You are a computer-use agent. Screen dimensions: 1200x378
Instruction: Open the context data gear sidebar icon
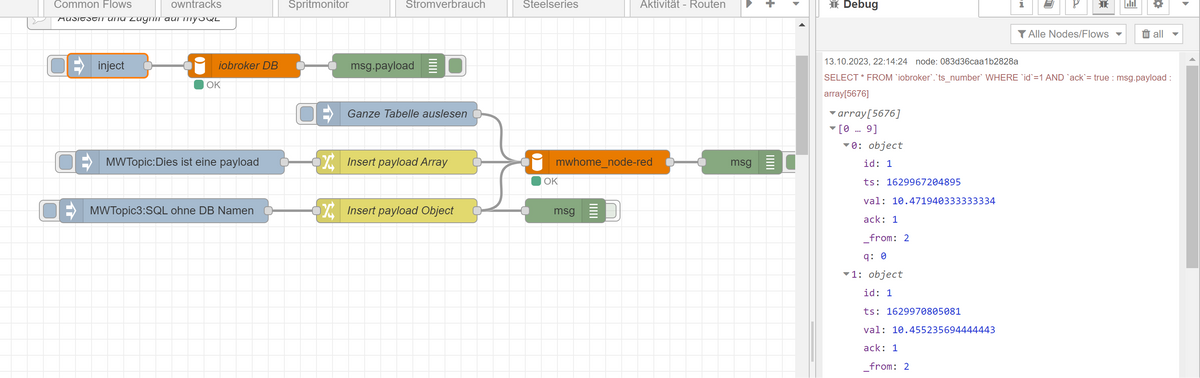tap(1159, 6)
